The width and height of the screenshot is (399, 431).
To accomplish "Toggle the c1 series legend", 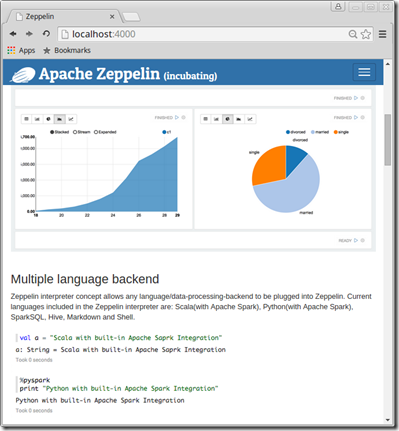I will [x=167, y=132].
